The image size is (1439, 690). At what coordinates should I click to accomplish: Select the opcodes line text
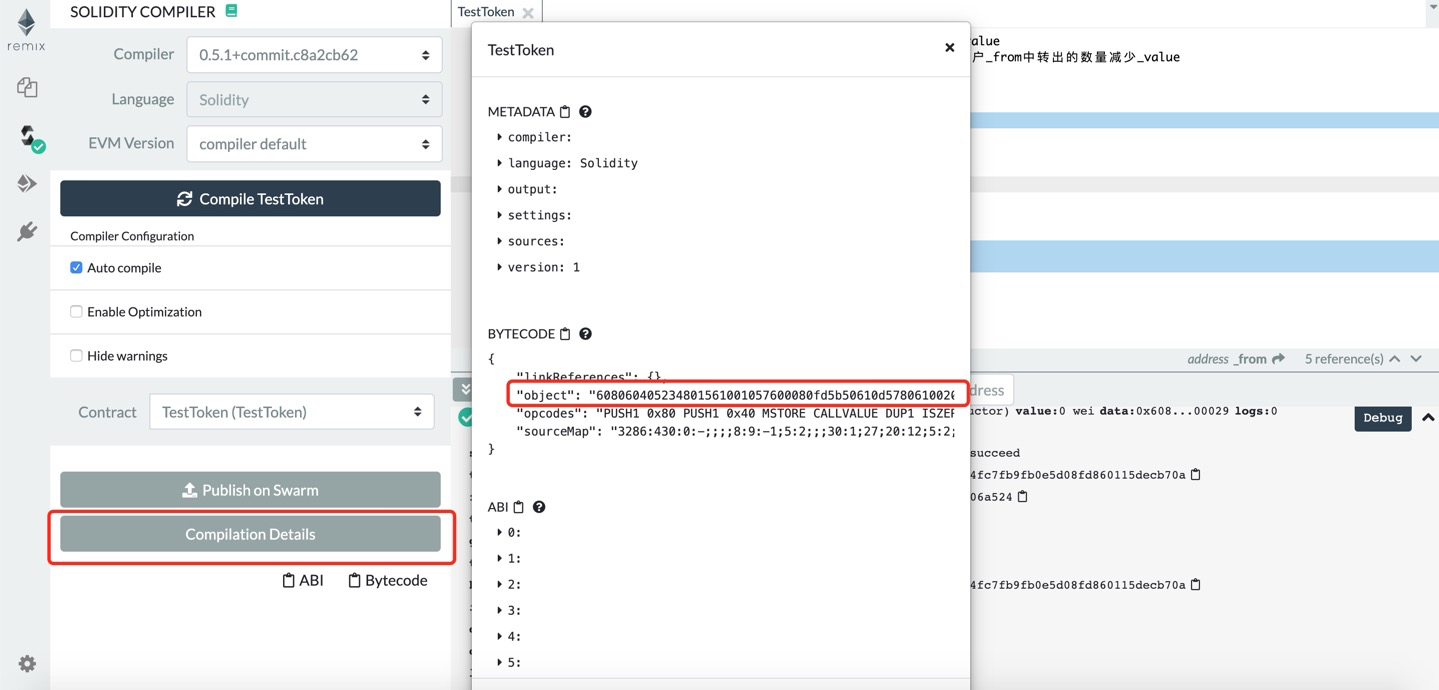point(735,413)
